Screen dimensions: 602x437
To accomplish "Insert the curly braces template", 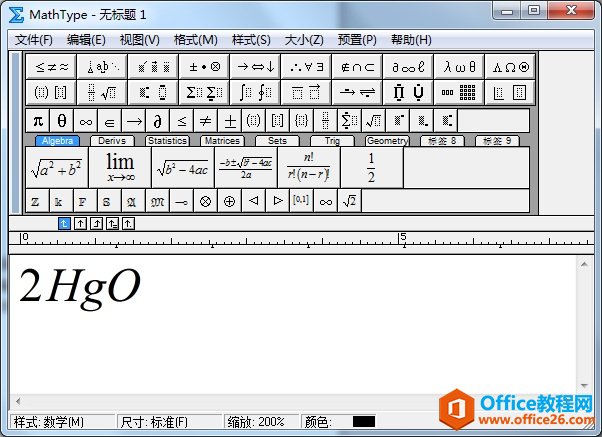I will click(301, 121).
